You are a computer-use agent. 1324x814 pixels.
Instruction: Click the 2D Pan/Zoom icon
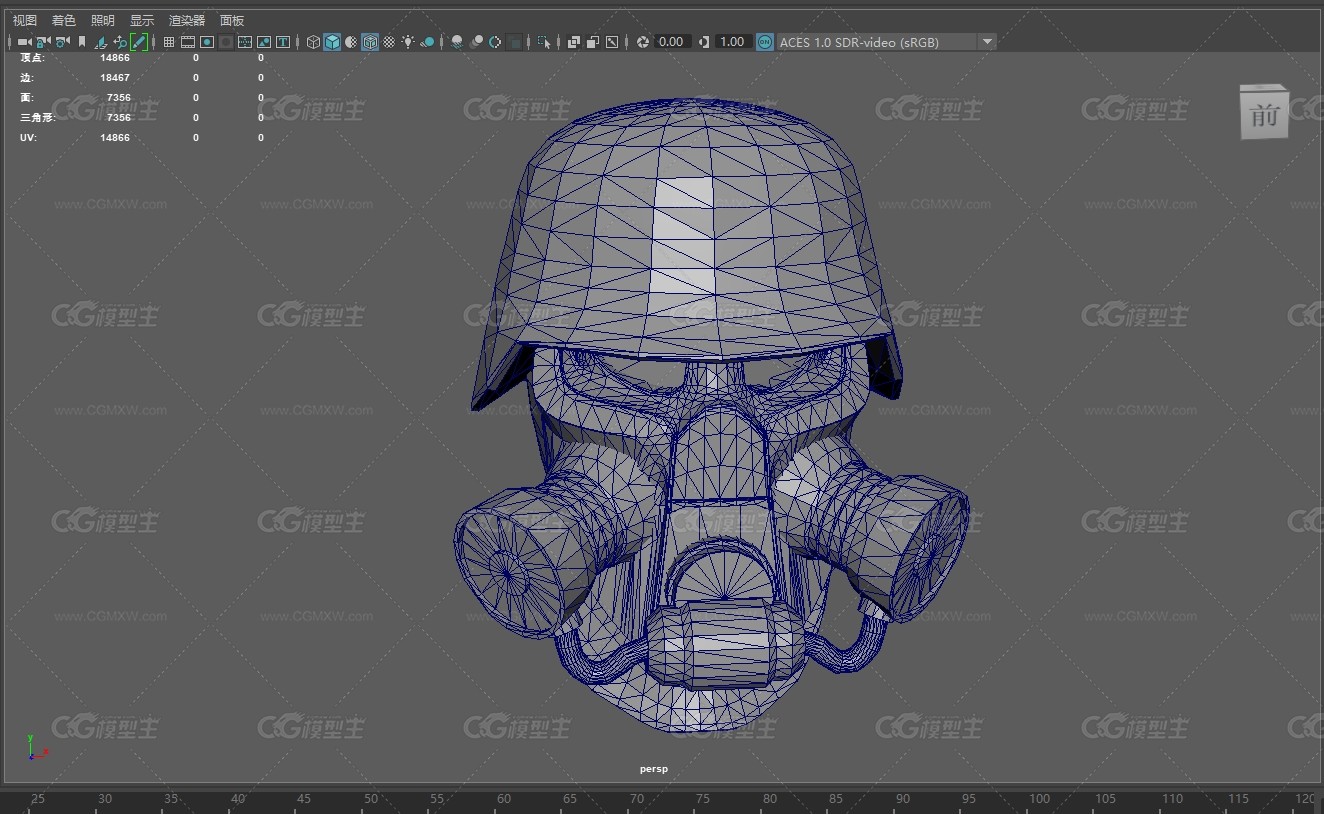point(120,42)
